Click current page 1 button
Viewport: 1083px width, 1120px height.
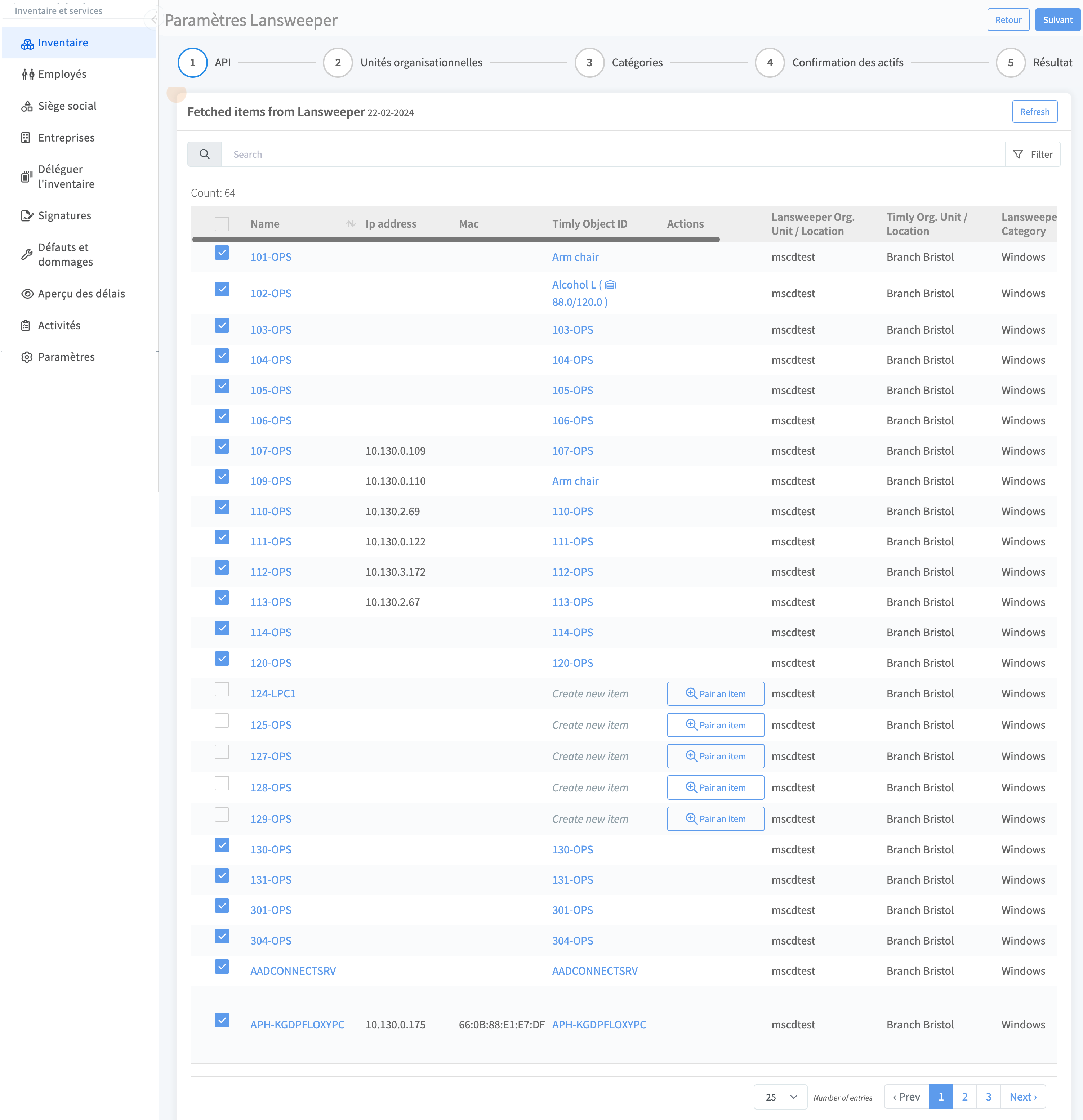click(x=941, y=1097)
